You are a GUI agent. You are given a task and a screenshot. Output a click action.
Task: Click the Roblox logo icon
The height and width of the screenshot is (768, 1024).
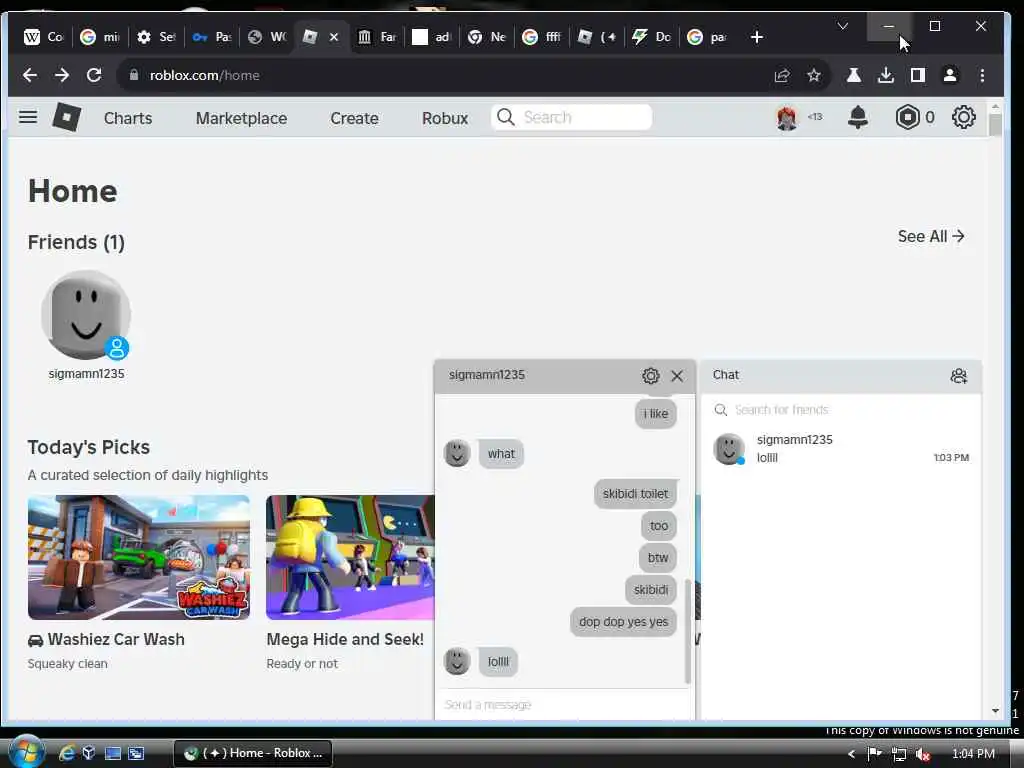point(67,118)
